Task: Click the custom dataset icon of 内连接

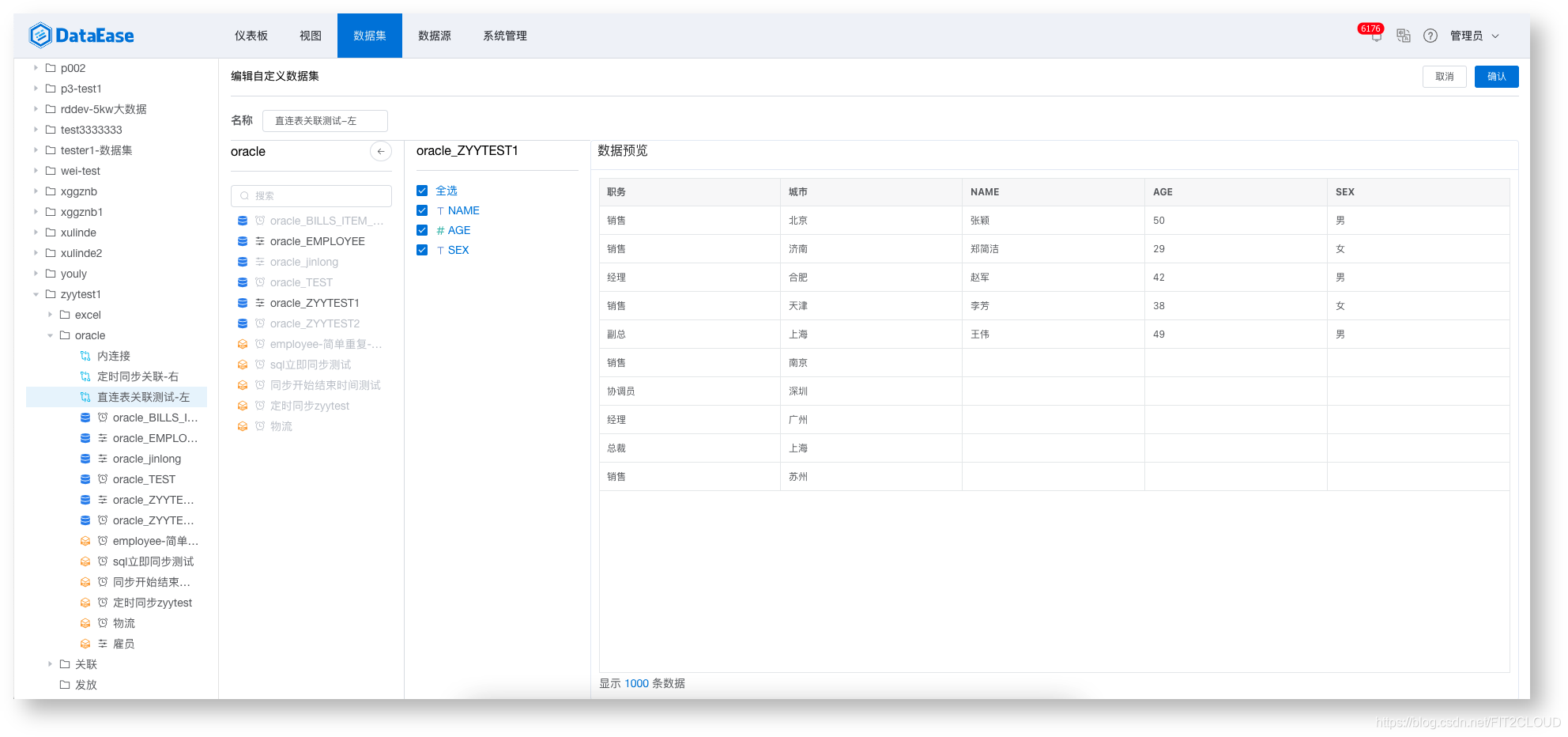Action: tap(85, 356)
